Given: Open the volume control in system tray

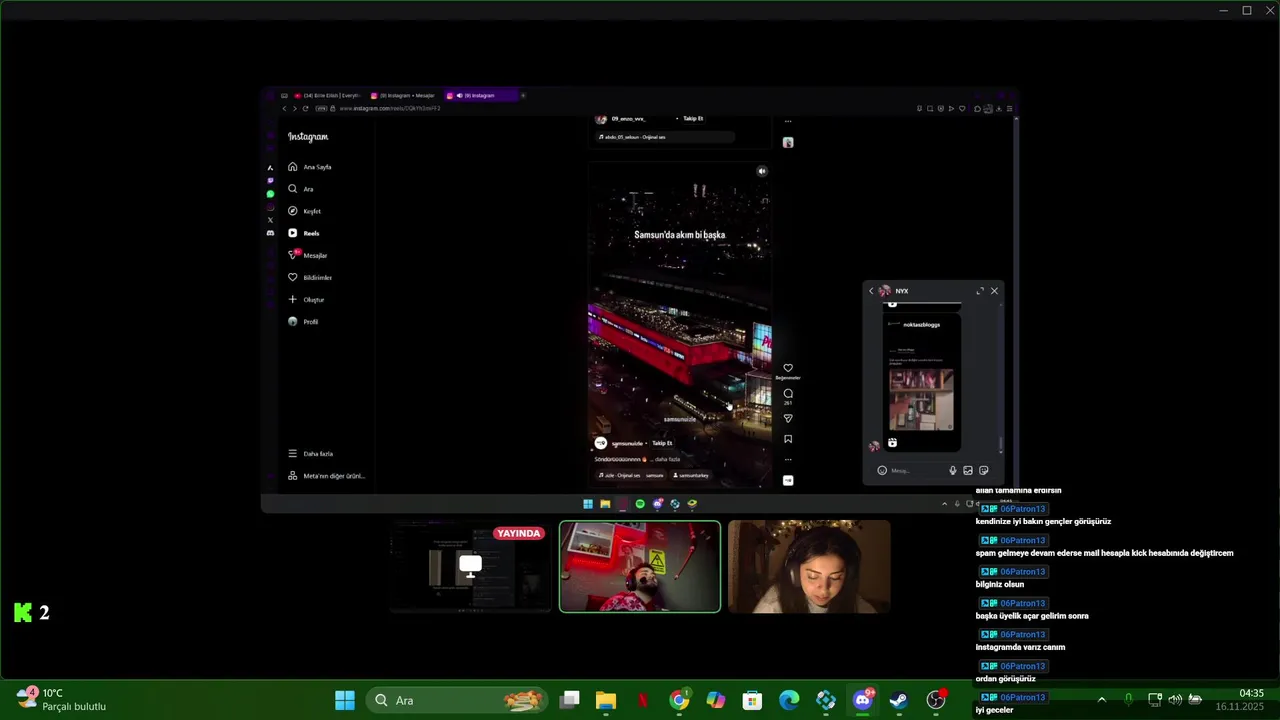Looking at the screenshot, I should (x=1174, y=700).
